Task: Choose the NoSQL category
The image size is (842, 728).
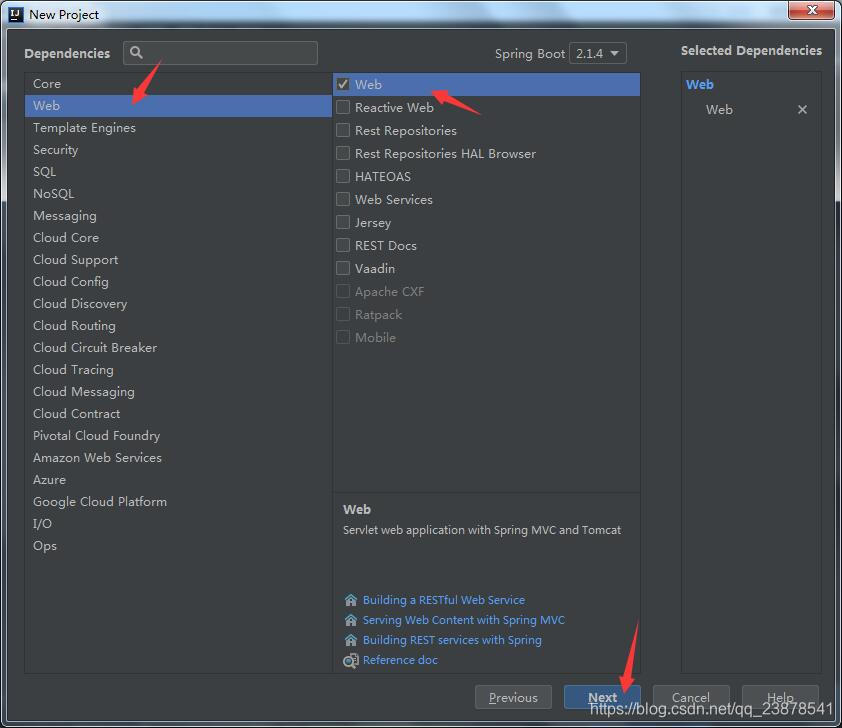Action: (x=178, y=194)
